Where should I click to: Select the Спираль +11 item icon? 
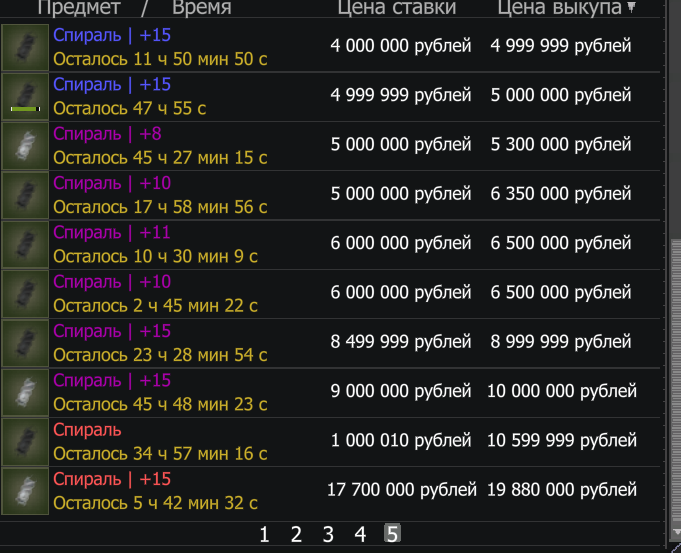tap(25, 245)
